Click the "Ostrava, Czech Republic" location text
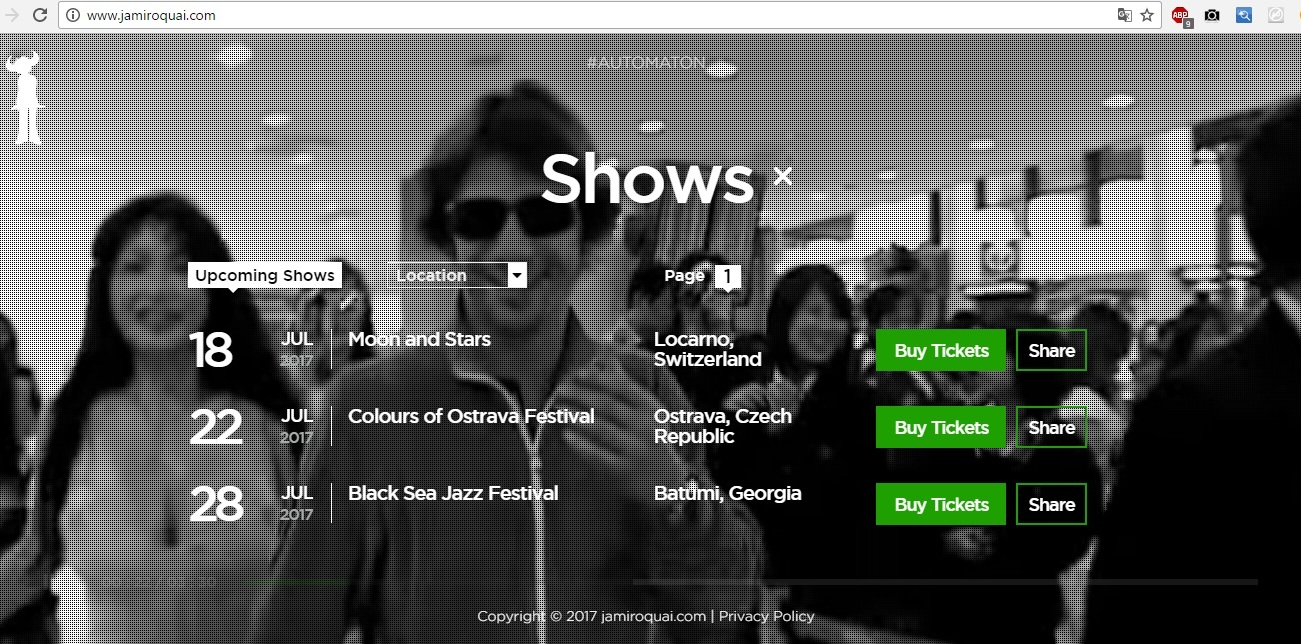 click(723, 426)
